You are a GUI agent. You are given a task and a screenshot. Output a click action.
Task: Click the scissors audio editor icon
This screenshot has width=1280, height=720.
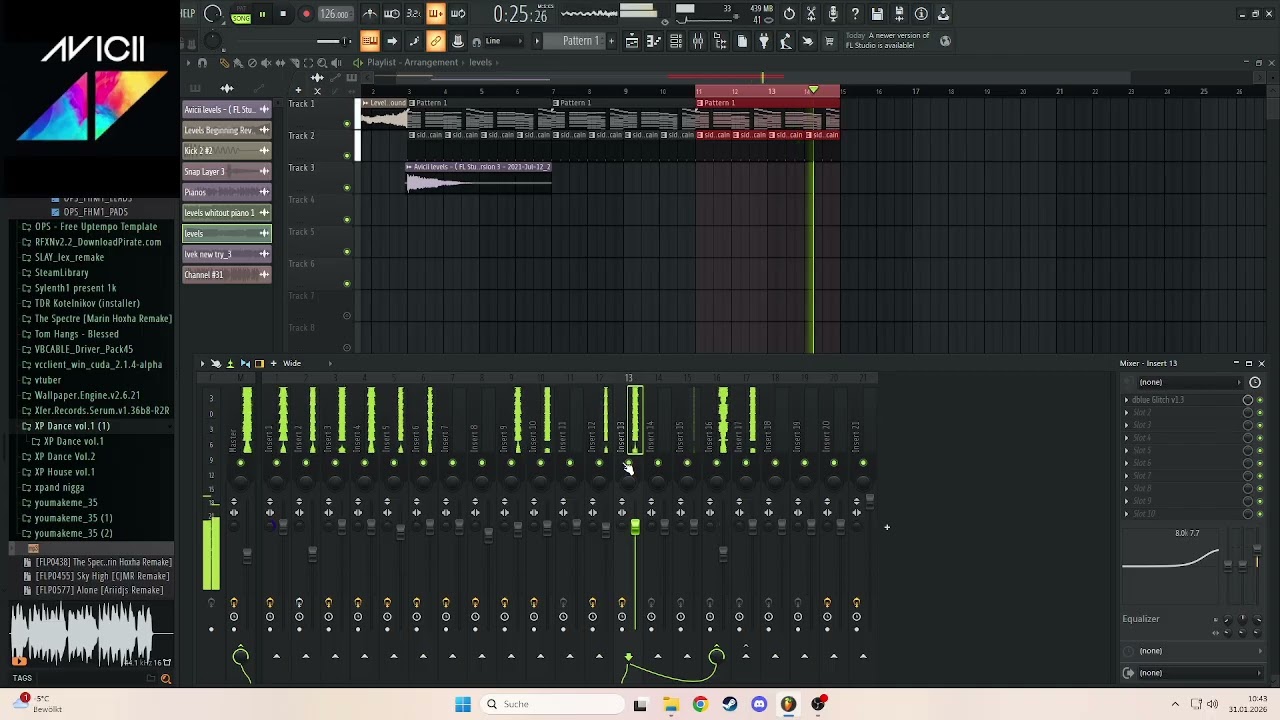pos(811,14)
